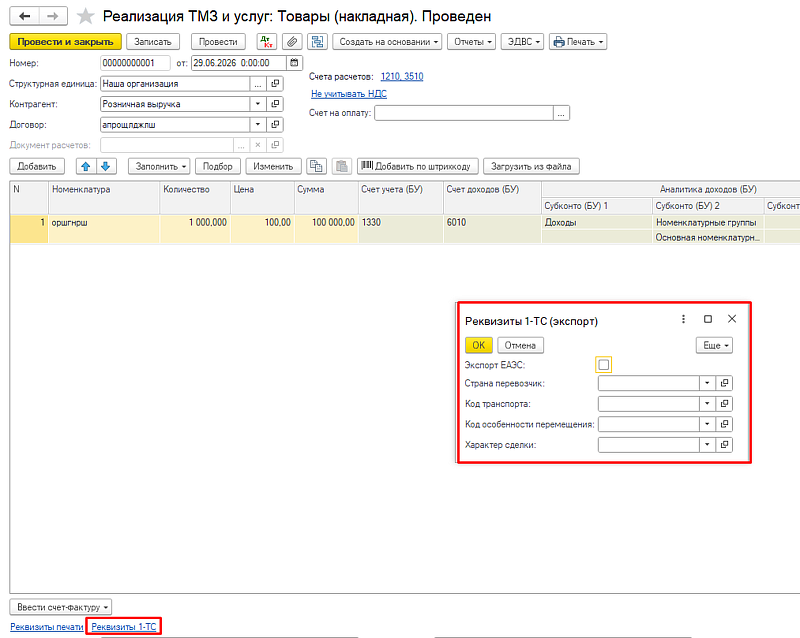Expand the Договор dropdown list
Image resolution: width=800 pixels, height=638 pixels.
pos(258,125)
